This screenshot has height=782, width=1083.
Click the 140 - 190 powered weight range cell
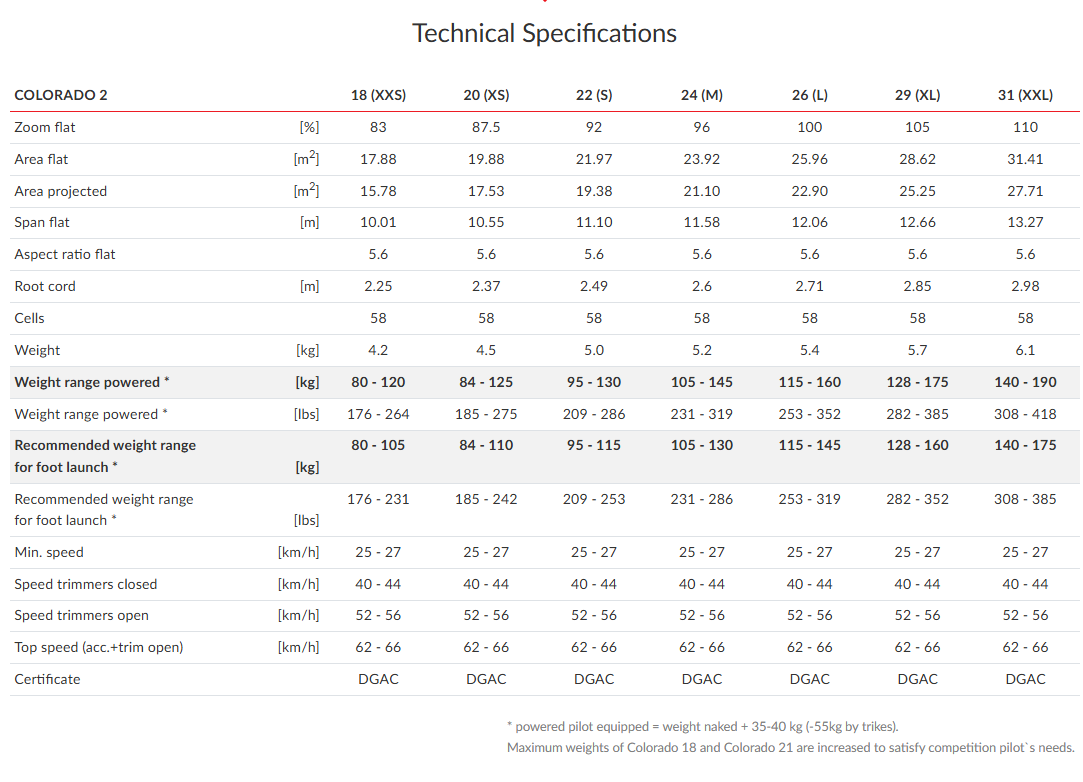point(1025,382)
